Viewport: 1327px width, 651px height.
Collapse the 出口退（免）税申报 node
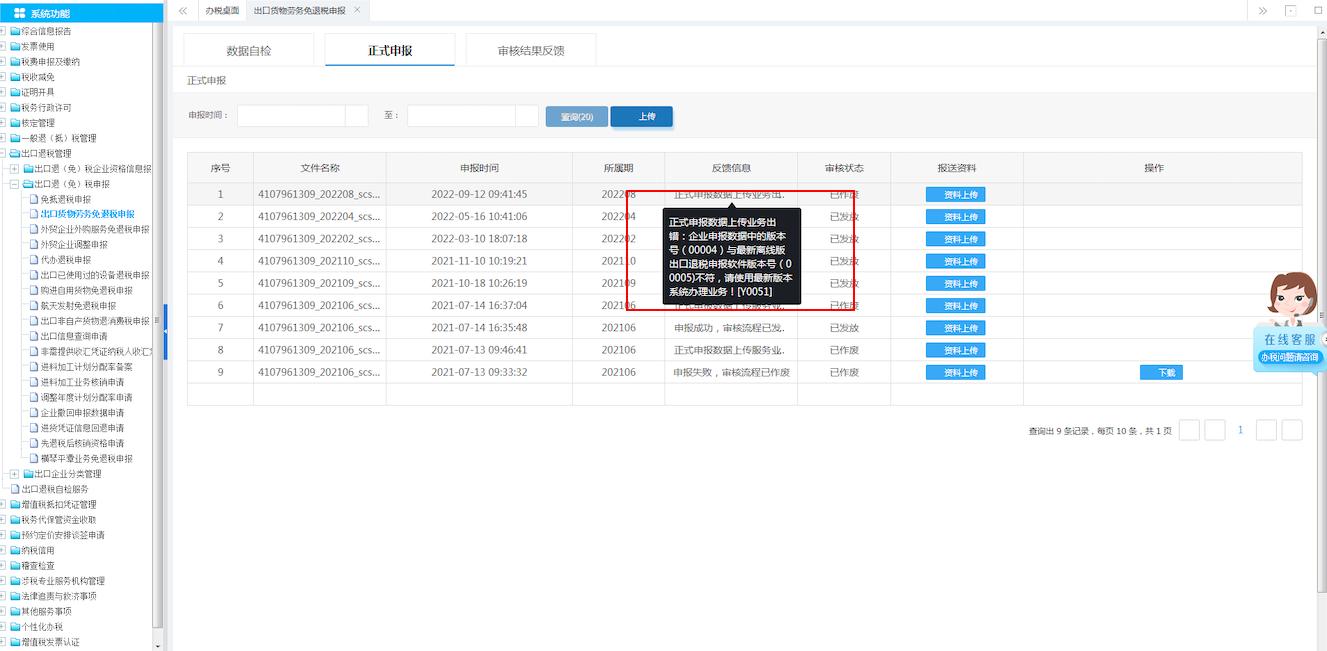coord(15,184)
